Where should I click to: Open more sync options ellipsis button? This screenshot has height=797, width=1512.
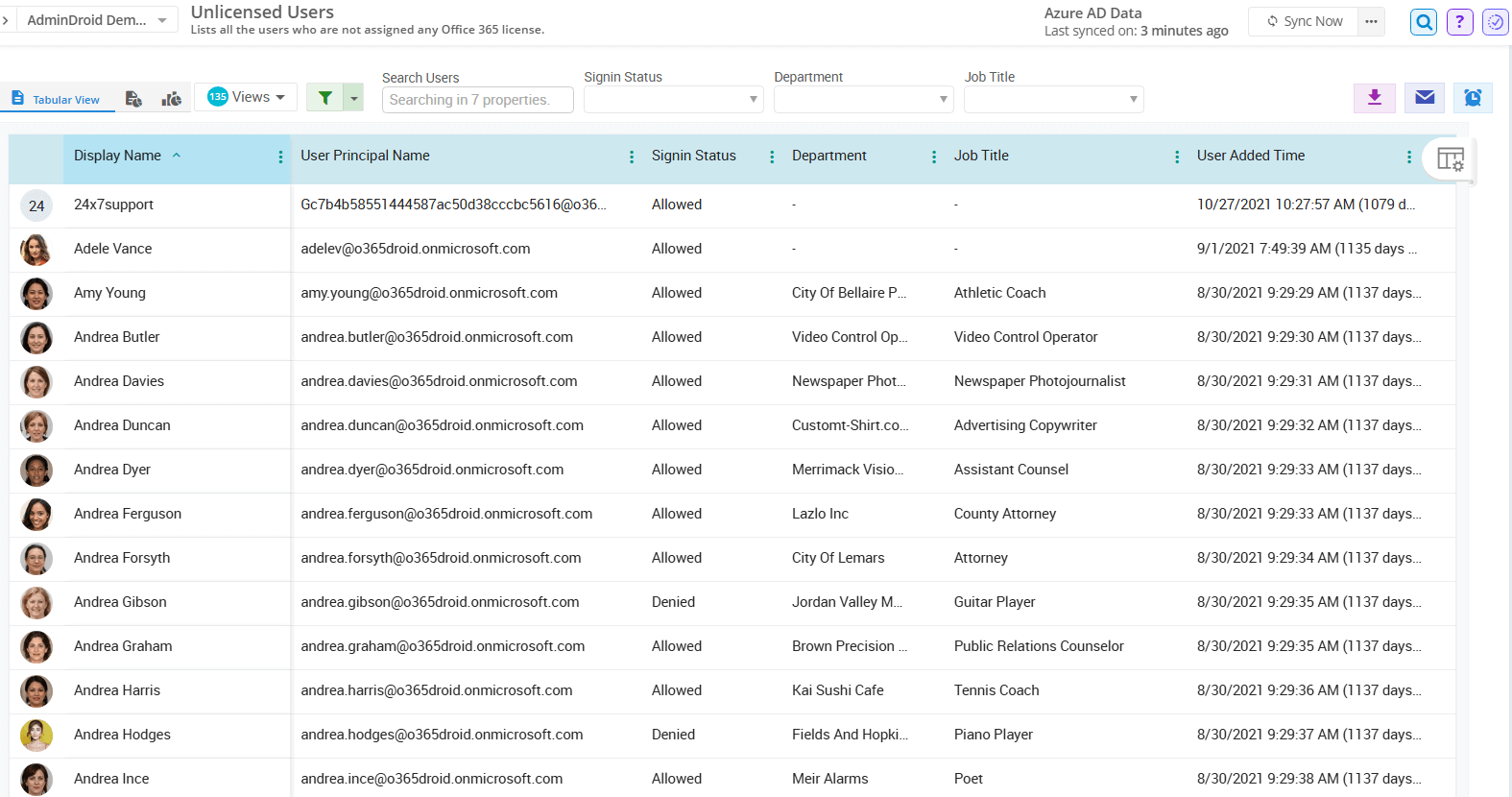click(x=1371, y=21)
